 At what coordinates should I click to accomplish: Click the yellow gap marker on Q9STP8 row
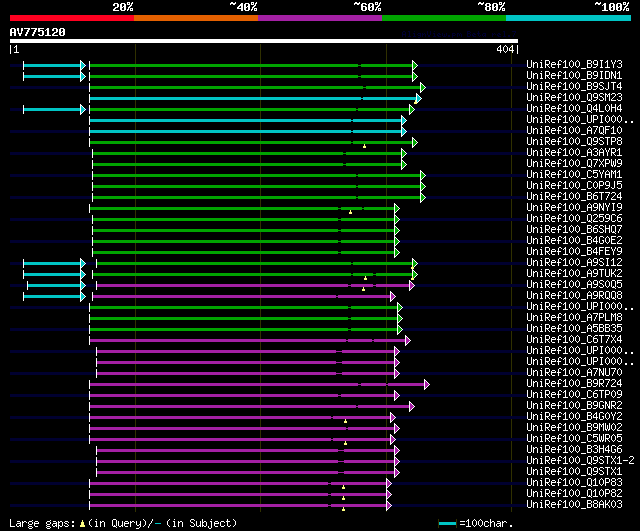point(364,146)
